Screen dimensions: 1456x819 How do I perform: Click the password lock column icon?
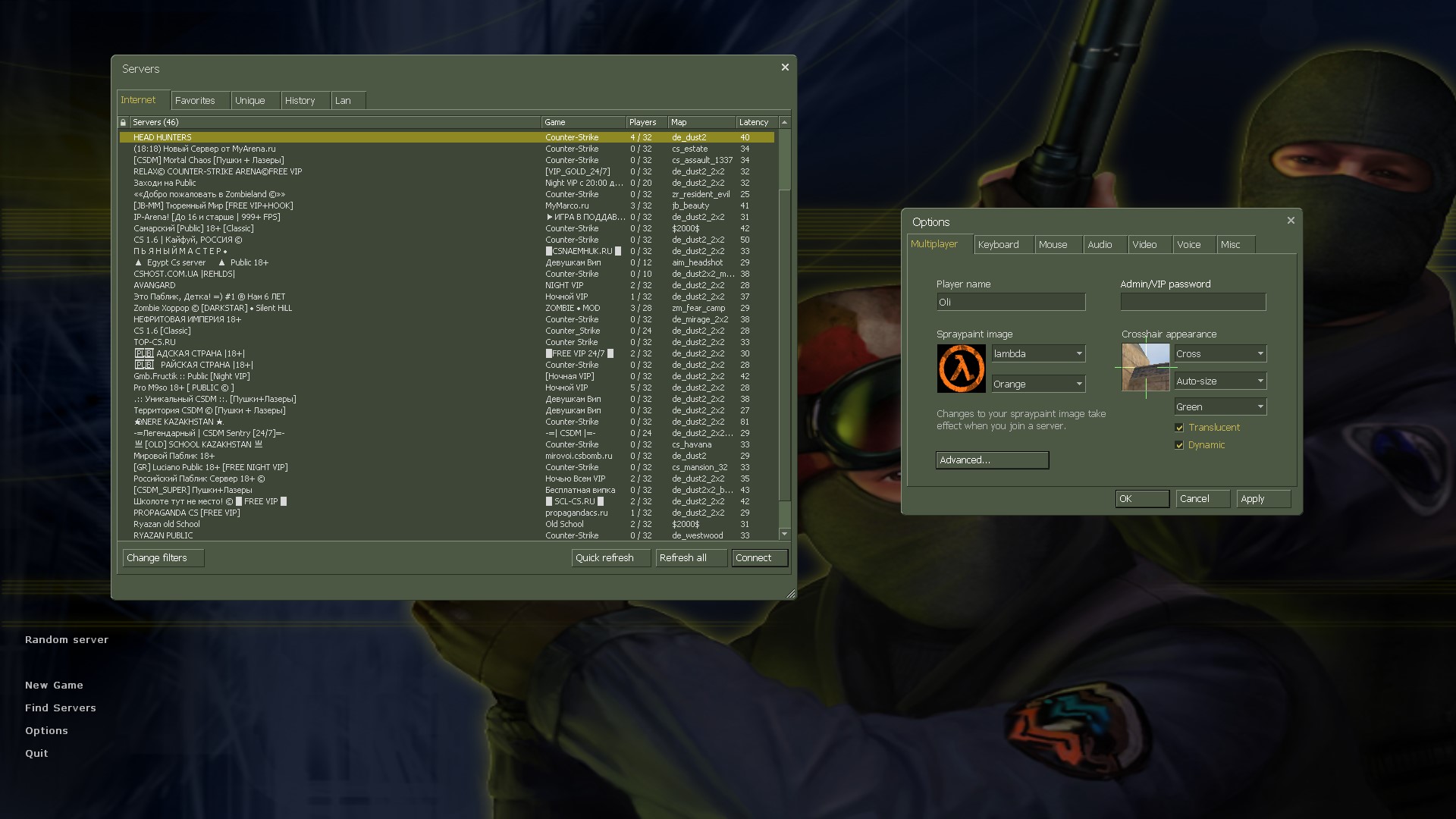(x=124, y=122)
